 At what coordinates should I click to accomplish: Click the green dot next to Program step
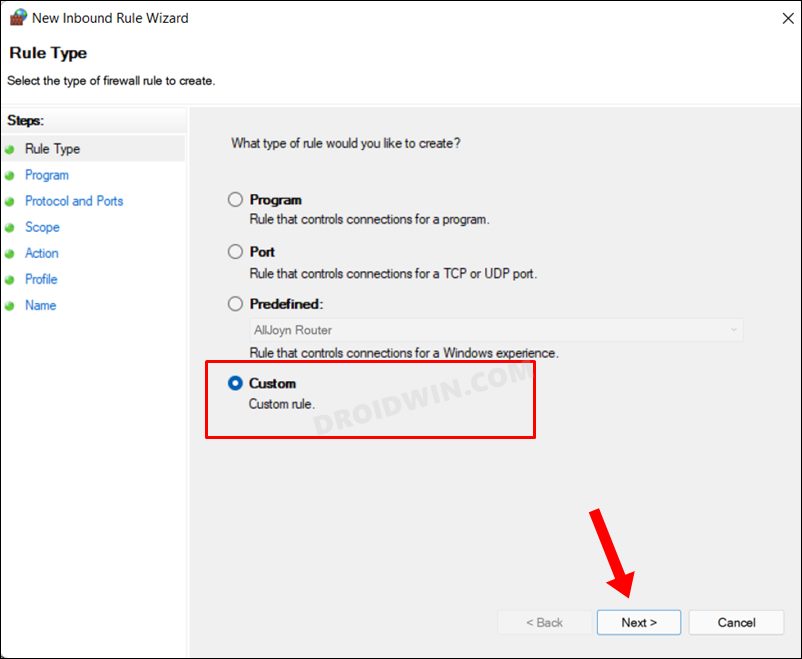pyautogui.click(x=11, y=174)
